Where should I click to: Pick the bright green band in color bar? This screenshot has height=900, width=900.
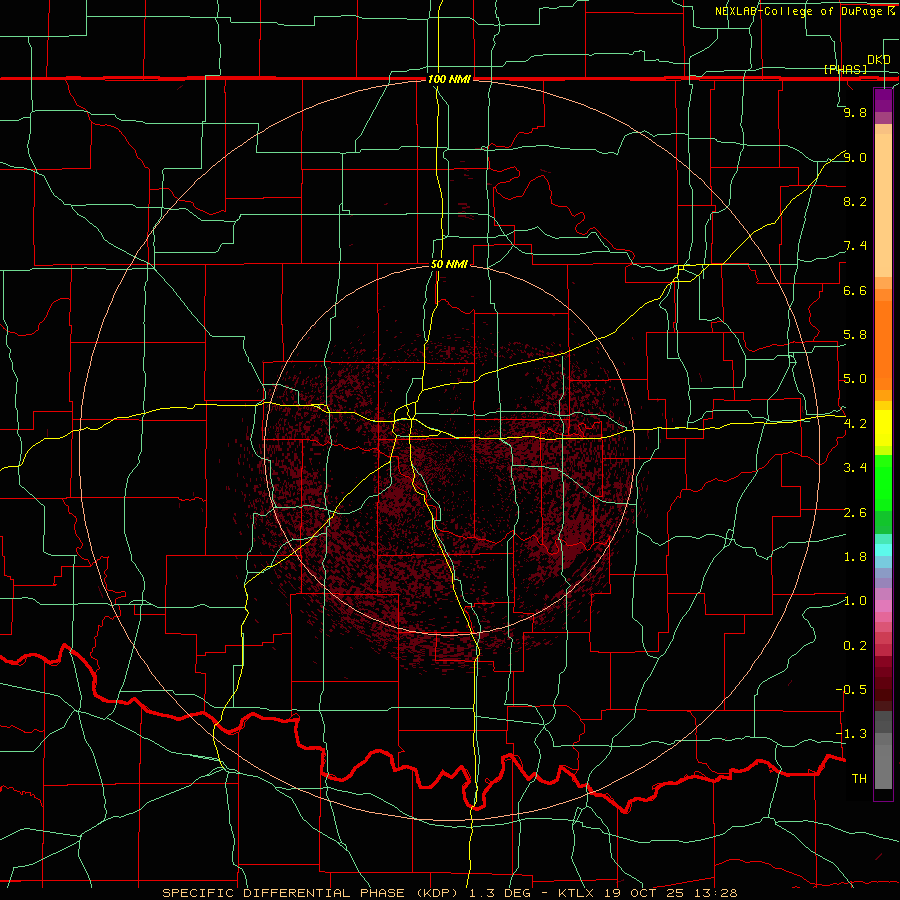(x=883, y=483)
